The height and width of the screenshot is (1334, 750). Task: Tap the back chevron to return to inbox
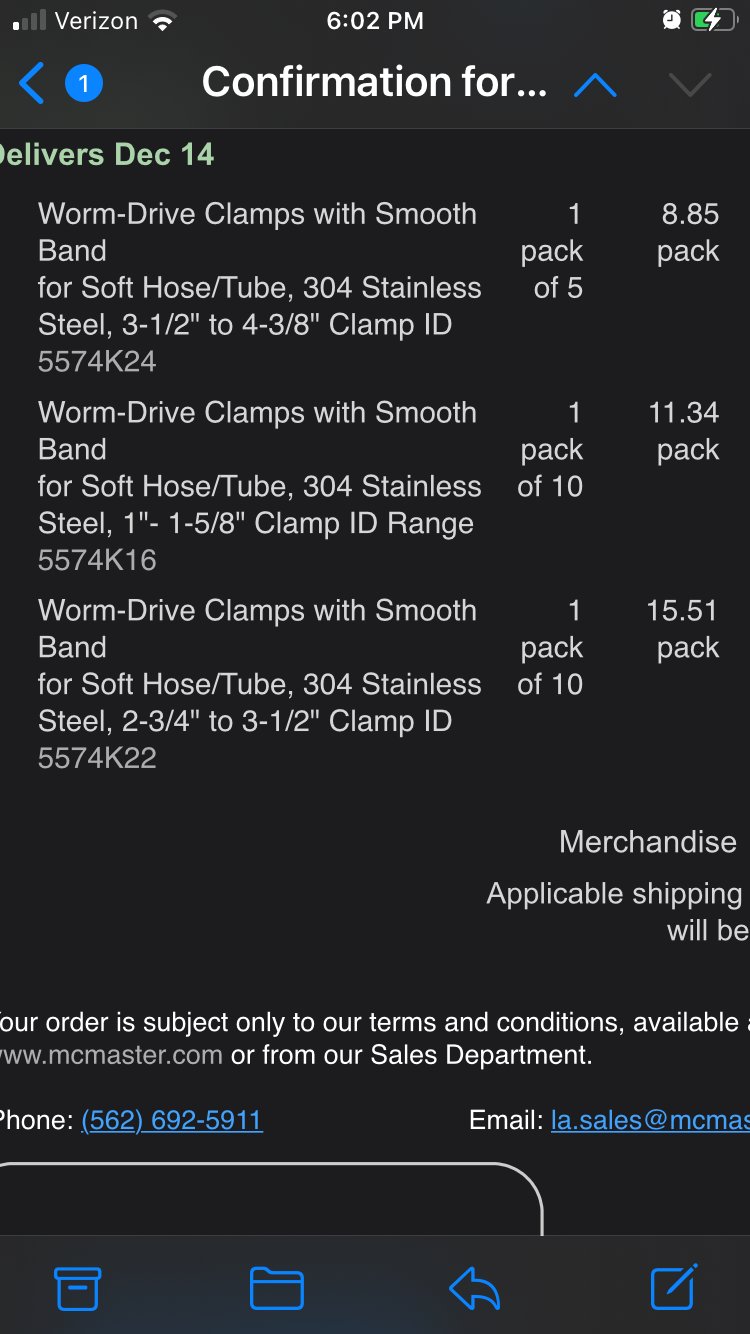coord(32,83)
